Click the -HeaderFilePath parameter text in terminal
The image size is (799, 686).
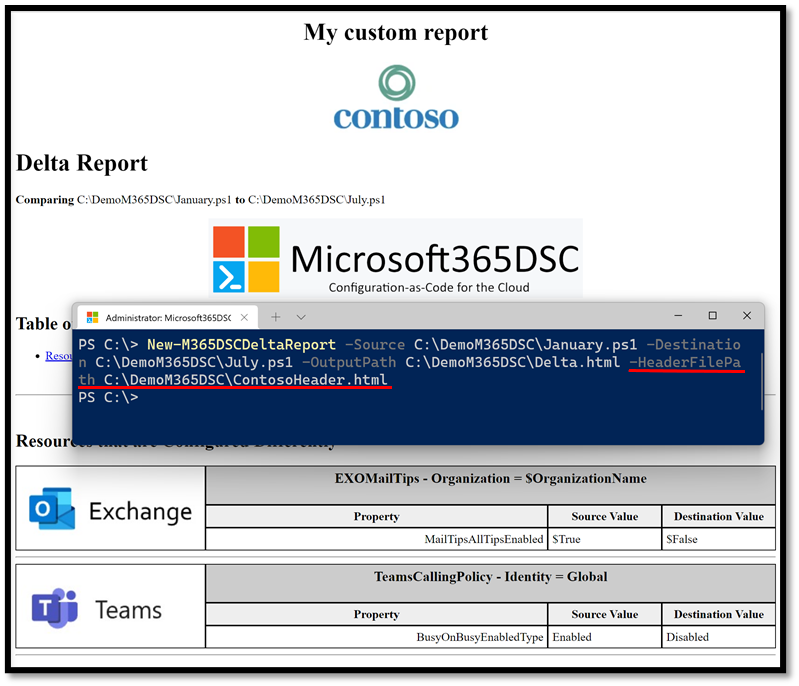684,362
